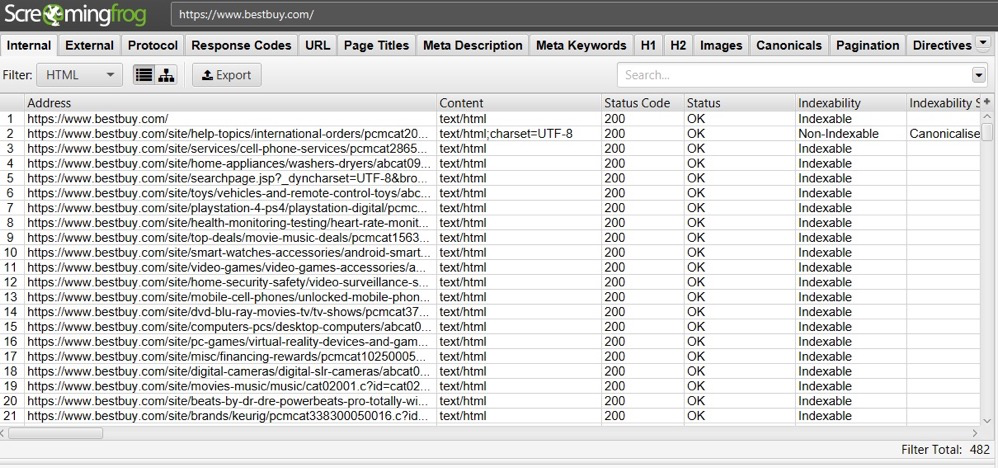Expand the search options dropdown arrow
Image resolution: width=998 pixels, height=468 pixels.
pyautogui.click(x=978, y=75)
